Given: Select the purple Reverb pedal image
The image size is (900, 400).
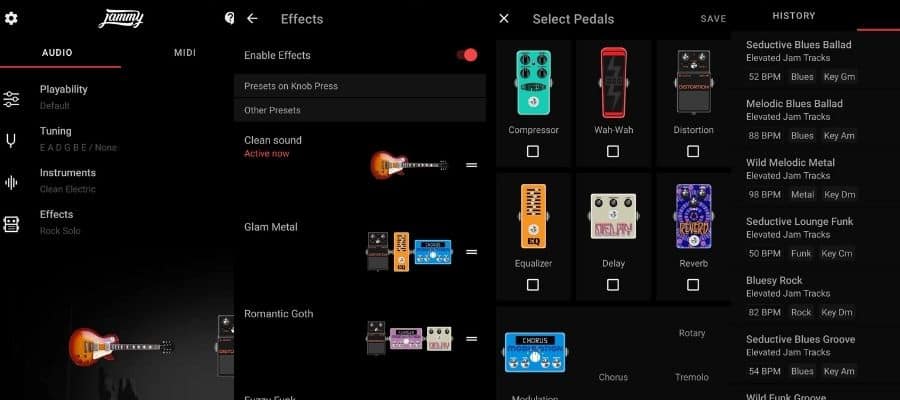Looking at the screenshot, I should 693,216.
